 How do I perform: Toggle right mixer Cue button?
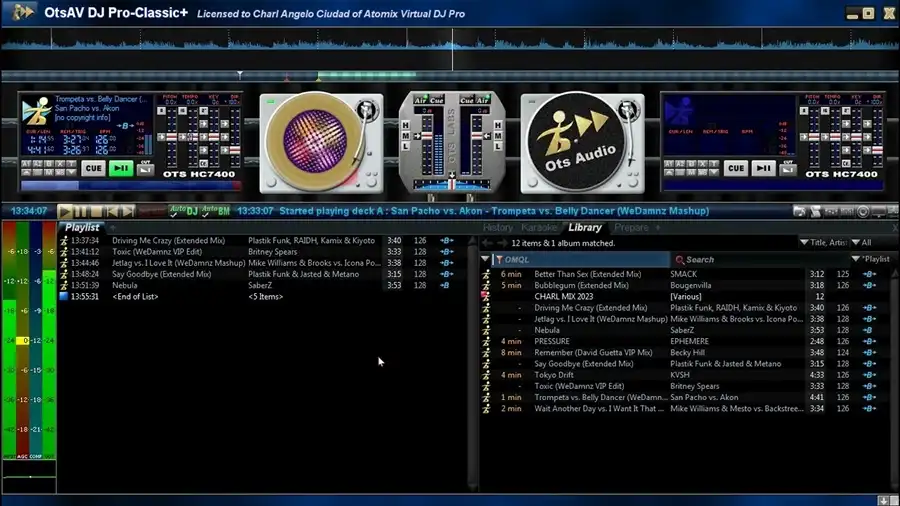pyautogui.click(x=467, y=100)
